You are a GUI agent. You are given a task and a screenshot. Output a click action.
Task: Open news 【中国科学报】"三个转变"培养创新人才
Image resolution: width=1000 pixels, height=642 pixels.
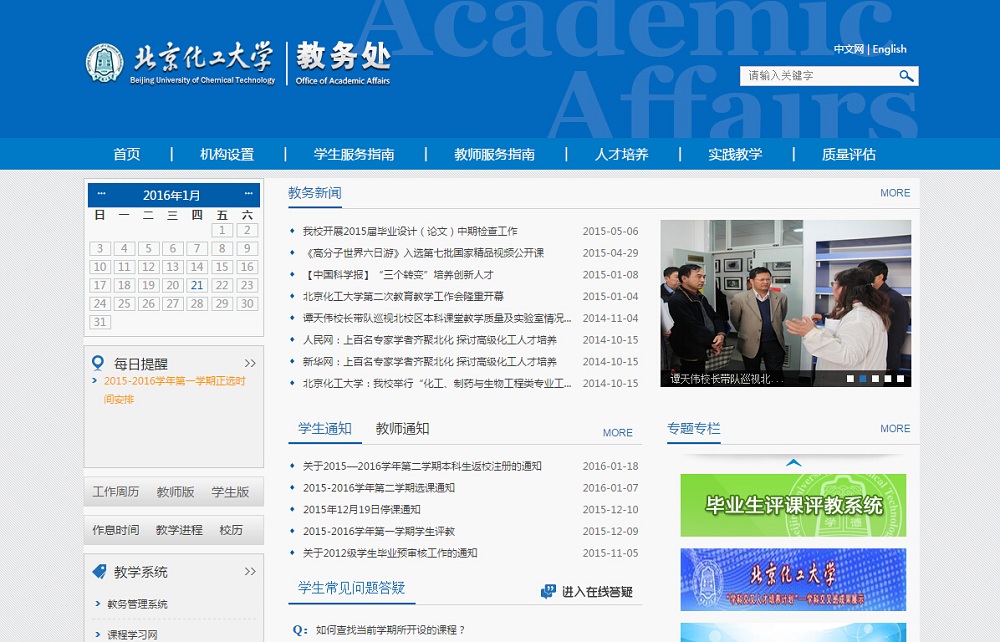398,274
